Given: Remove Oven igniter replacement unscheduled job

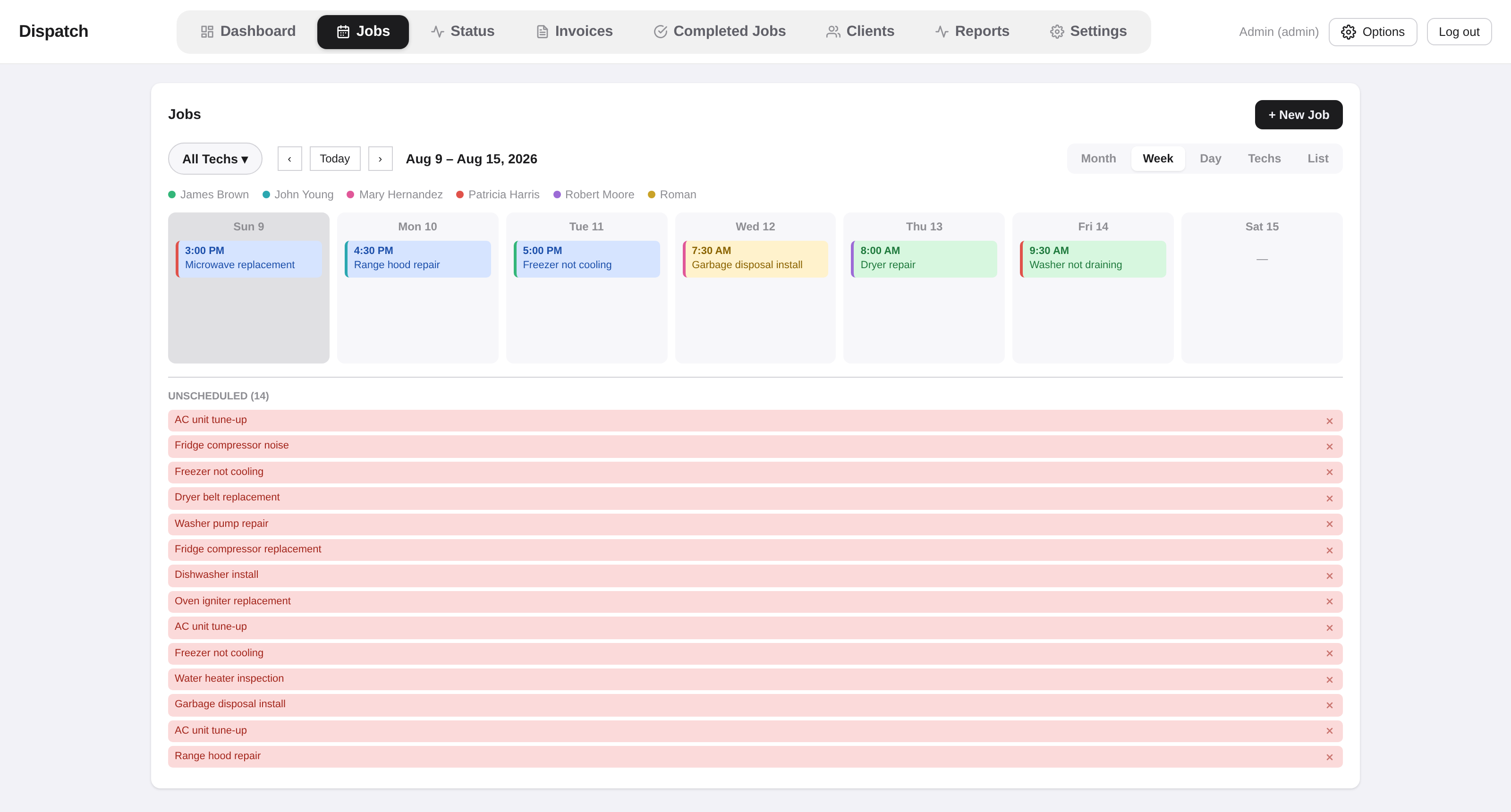Looking at the screenshot, I should (x=1330, y=601).
